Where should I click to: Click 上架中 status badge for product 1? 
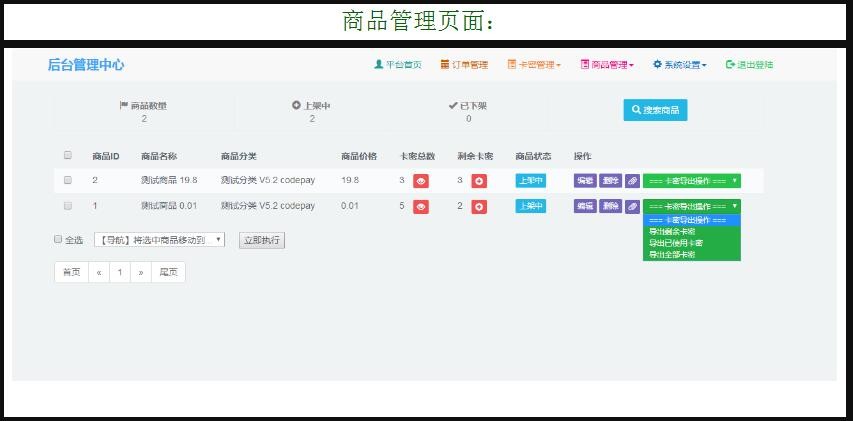click(530, 206)
